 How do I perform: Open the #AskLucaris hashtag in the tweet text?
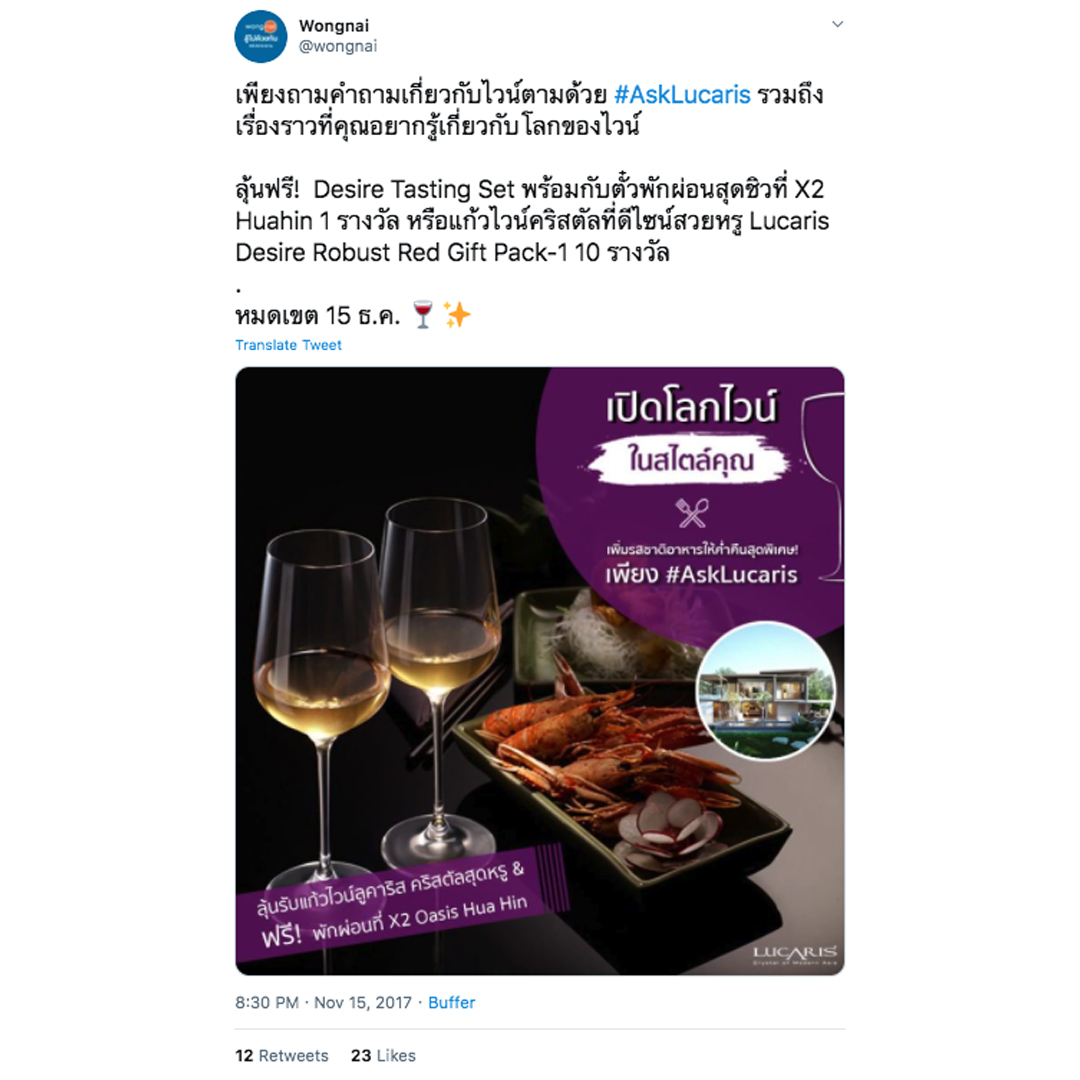click(682, 94)
